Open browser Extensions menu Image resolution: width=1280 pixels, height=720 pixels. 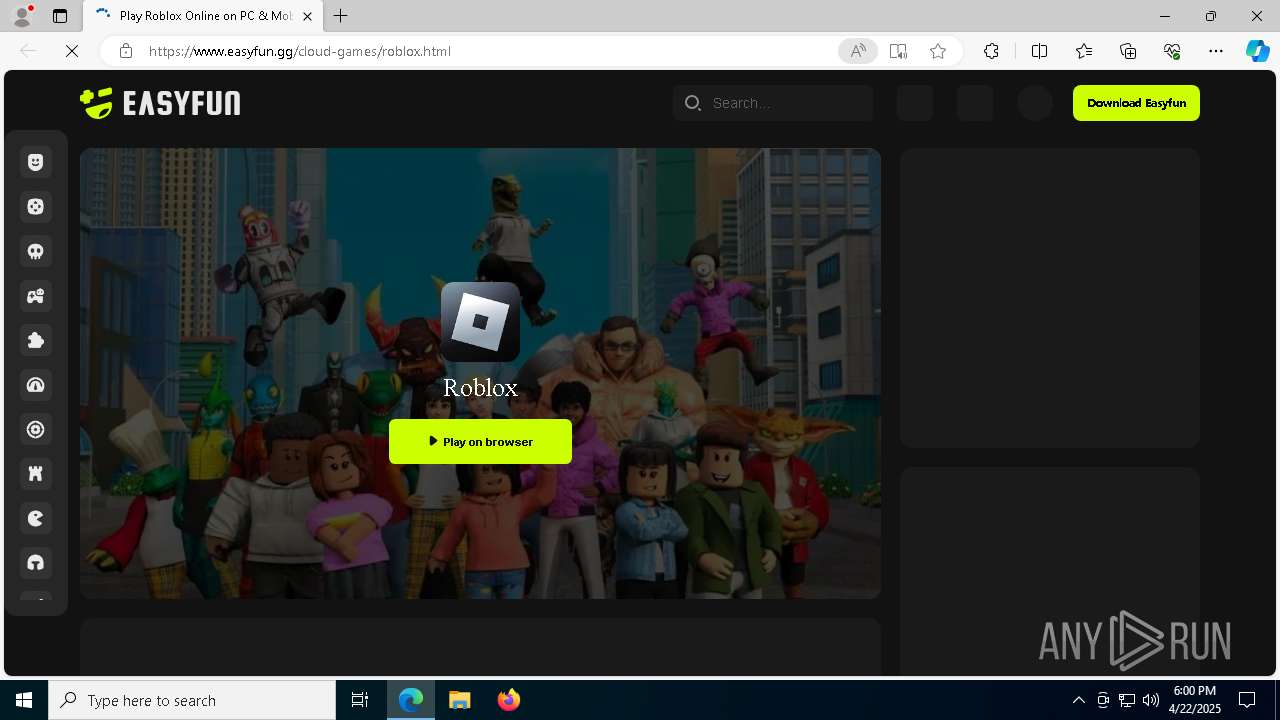(991, 51)
